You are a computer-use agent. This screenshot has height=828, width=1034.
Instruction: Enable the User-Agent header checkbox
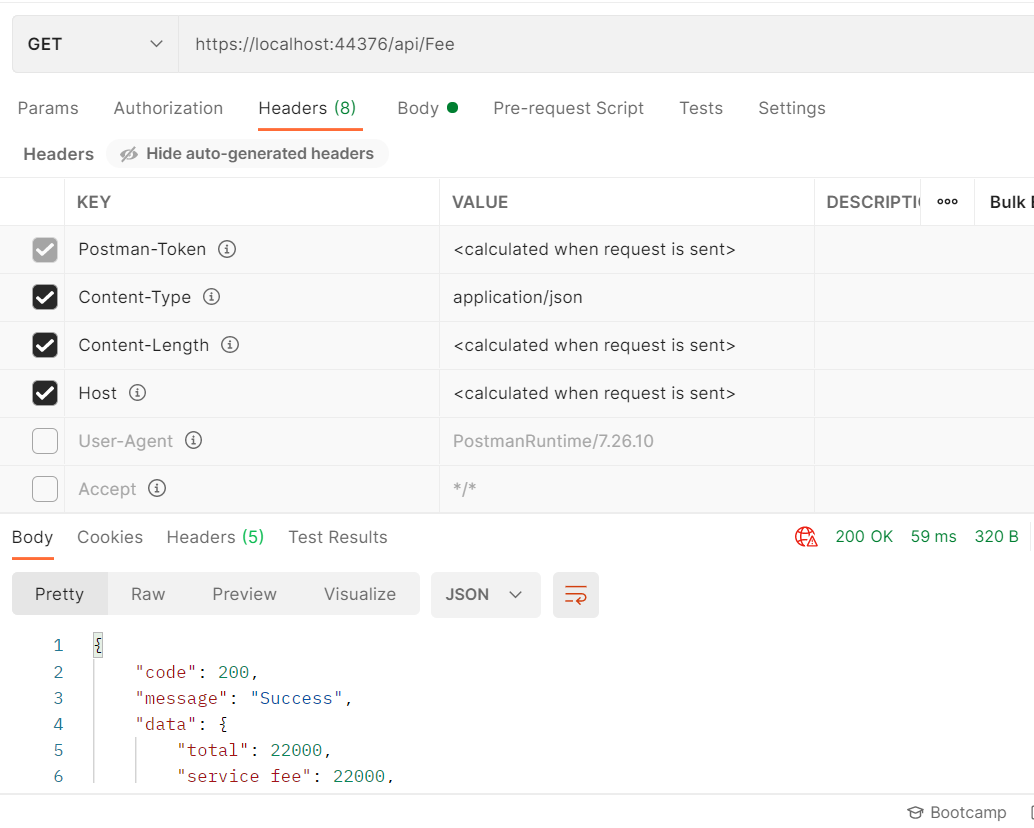click(x=45, y=441)
